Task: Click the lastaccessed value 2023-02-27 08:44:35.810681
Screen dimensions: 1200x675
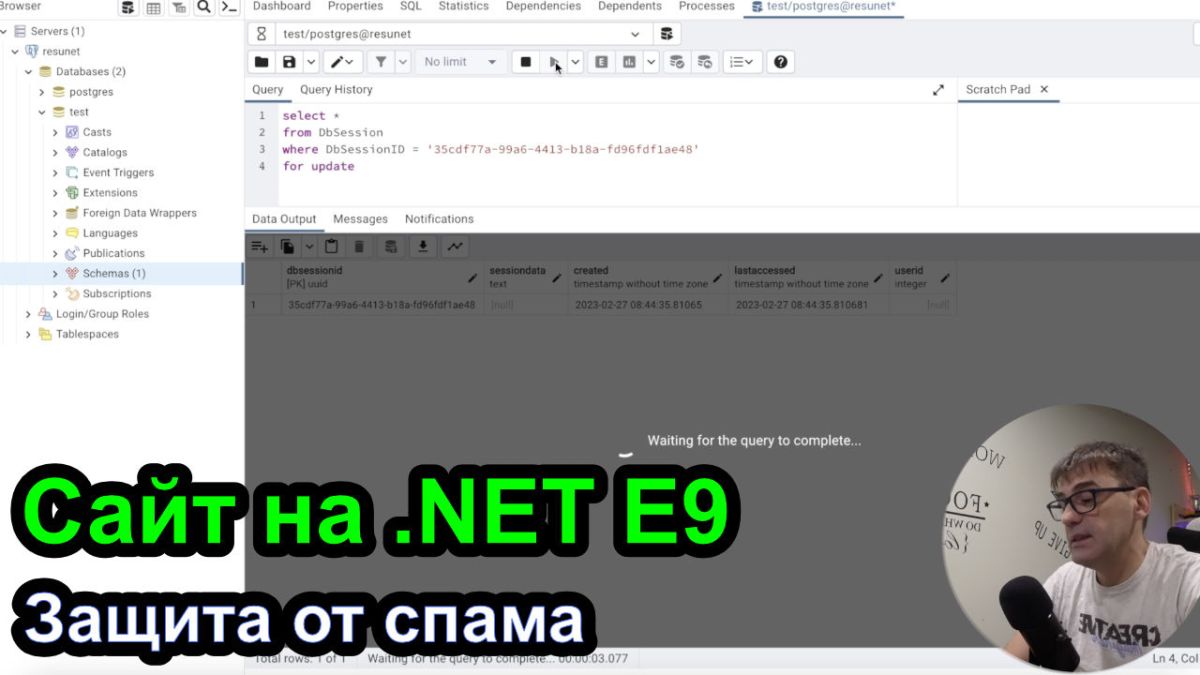Action: pos(802,305)
